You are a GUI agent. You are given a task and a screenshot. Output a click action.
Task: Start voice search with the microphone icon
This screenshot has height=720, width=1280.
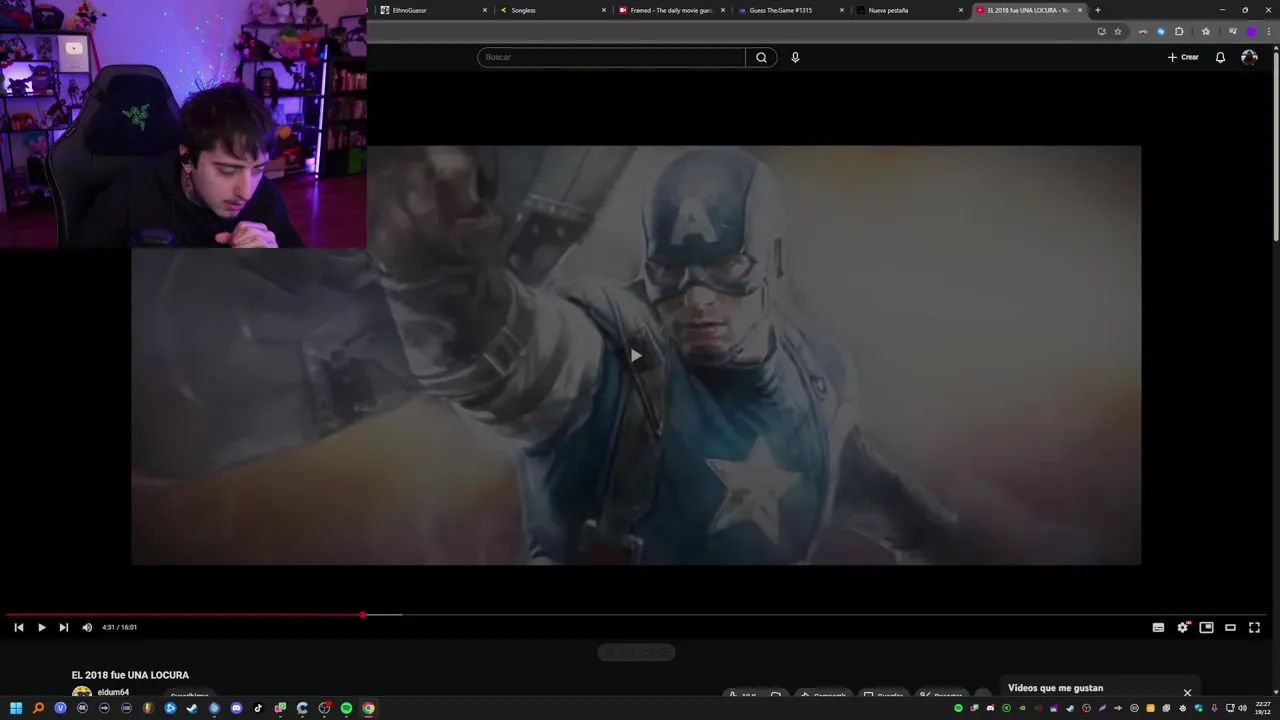point(795,57)
